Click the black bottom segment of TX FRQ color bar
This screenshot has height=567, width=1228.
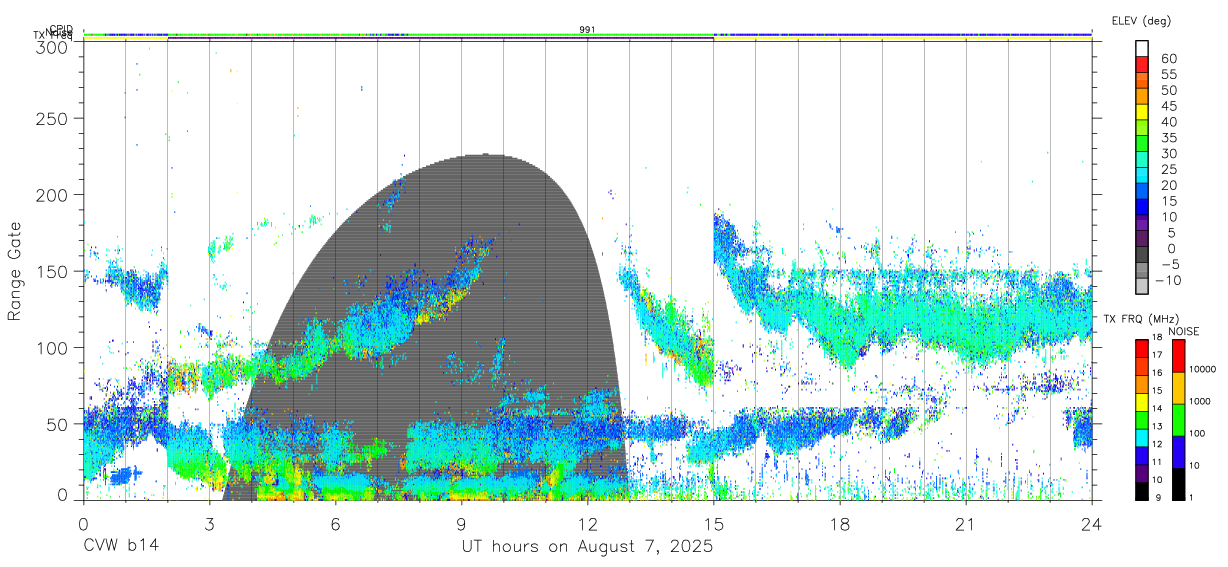click(x=1142, y=491)
